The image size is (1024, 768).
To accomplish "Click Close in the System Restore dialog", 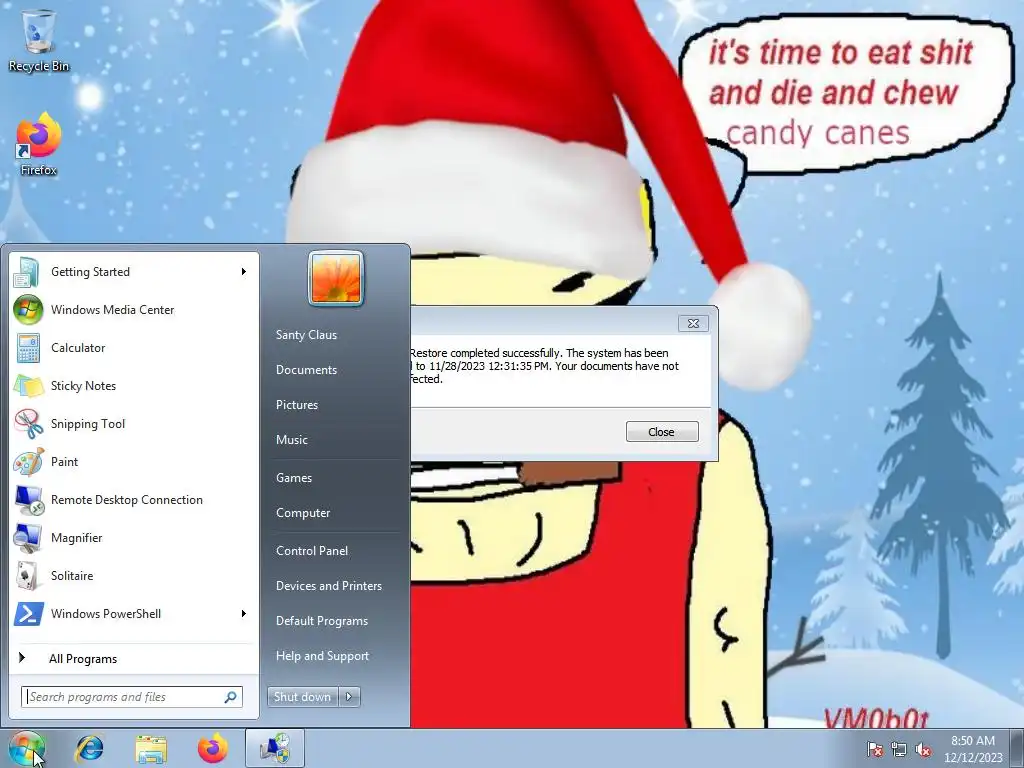I will click(x=662, y=432).
